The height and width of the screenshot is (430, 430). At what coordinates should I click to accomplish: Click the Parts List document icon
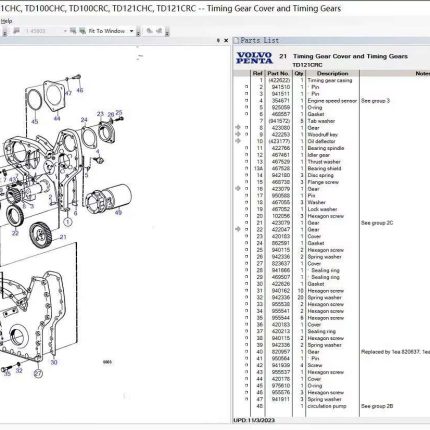236,41
